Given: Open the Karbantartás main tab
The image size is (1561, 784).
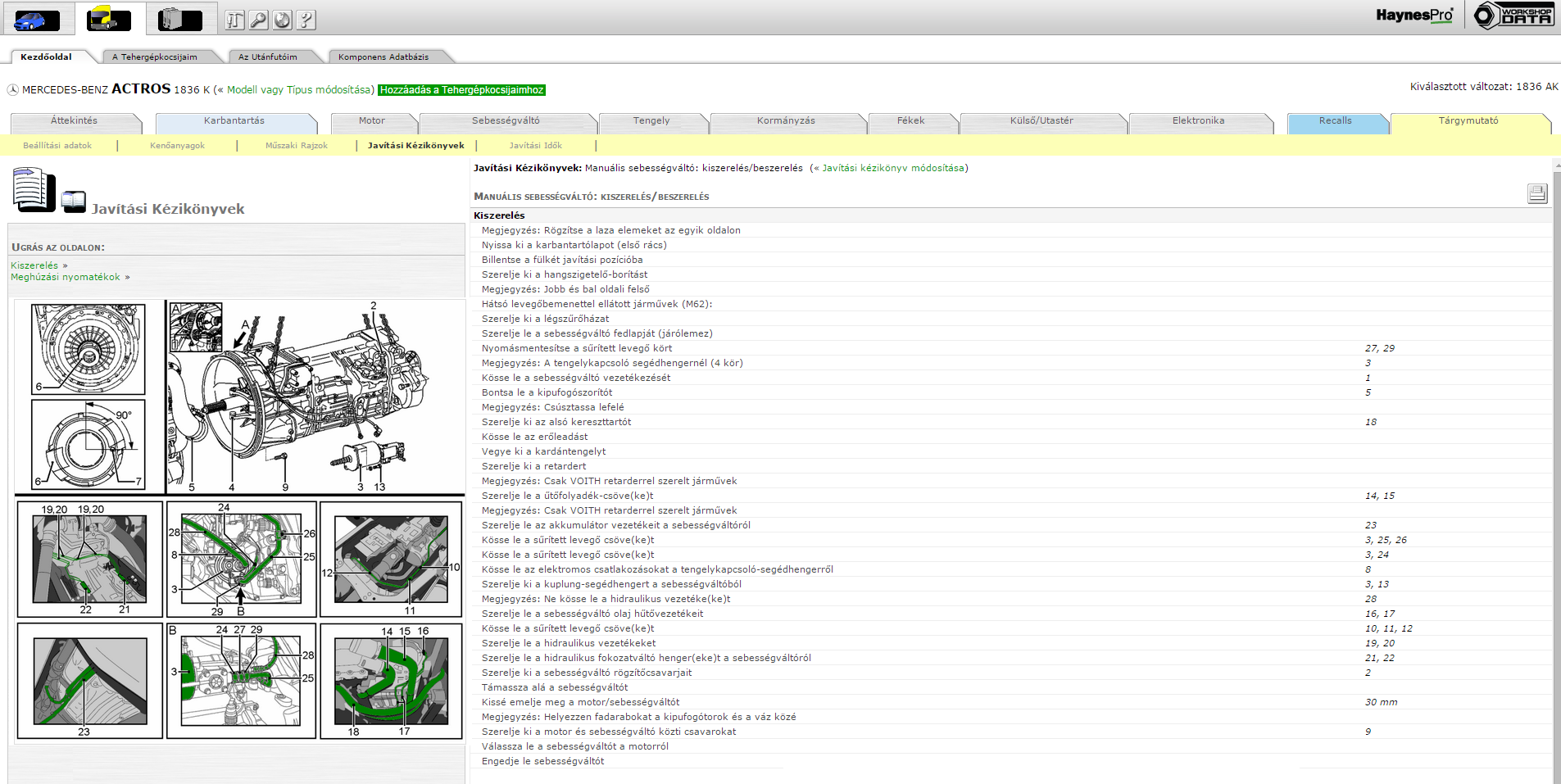Looking at the screenshot, I should click(x=234, y=121).
